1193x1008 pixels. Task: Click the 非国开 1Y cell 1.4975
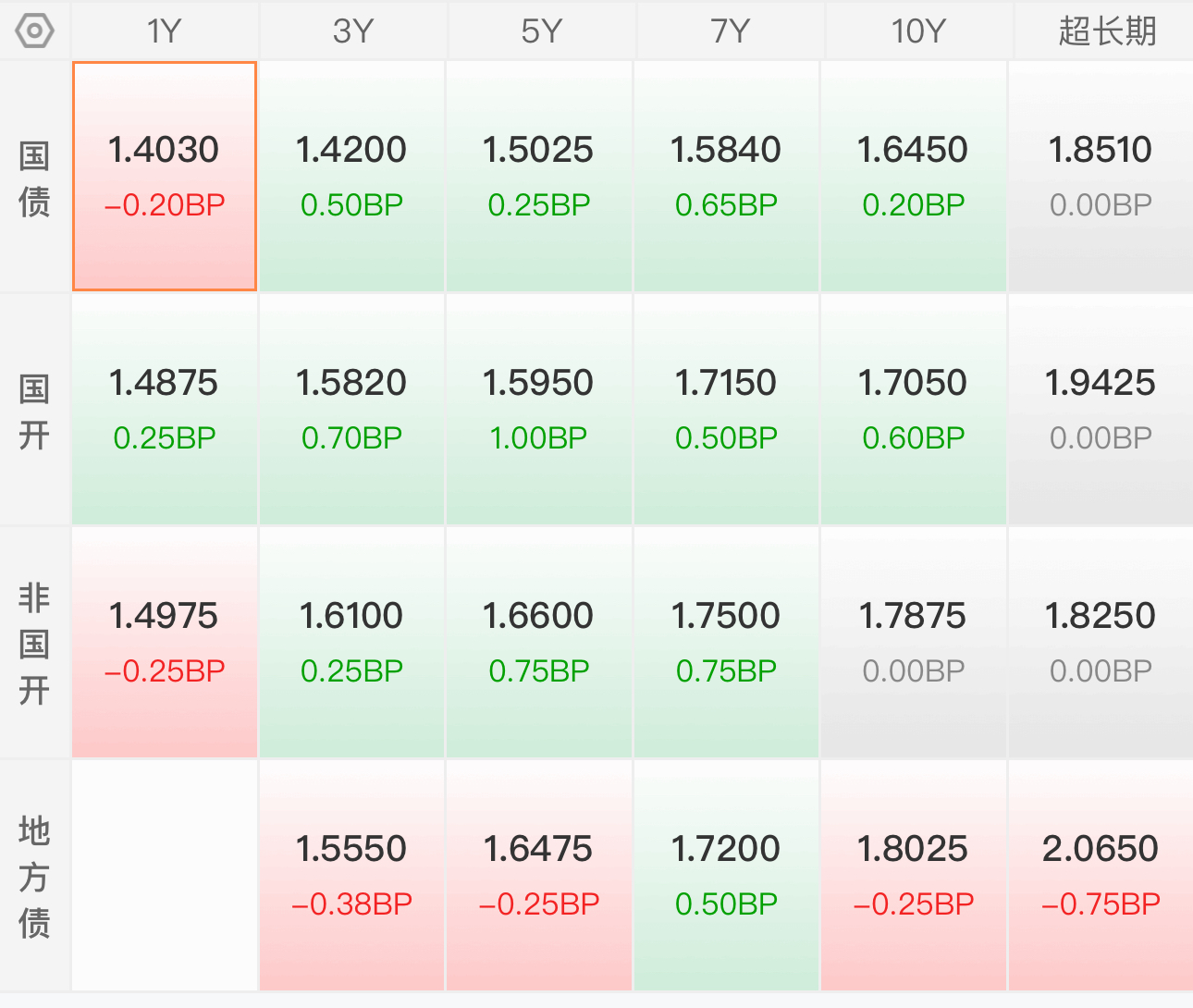pos(165,643)
